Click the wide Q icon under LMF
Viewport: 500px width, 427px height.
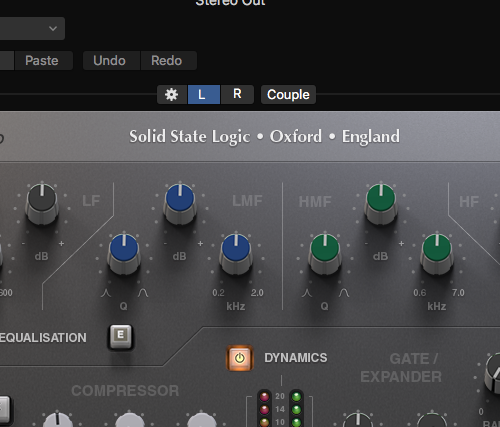[143, 293]
